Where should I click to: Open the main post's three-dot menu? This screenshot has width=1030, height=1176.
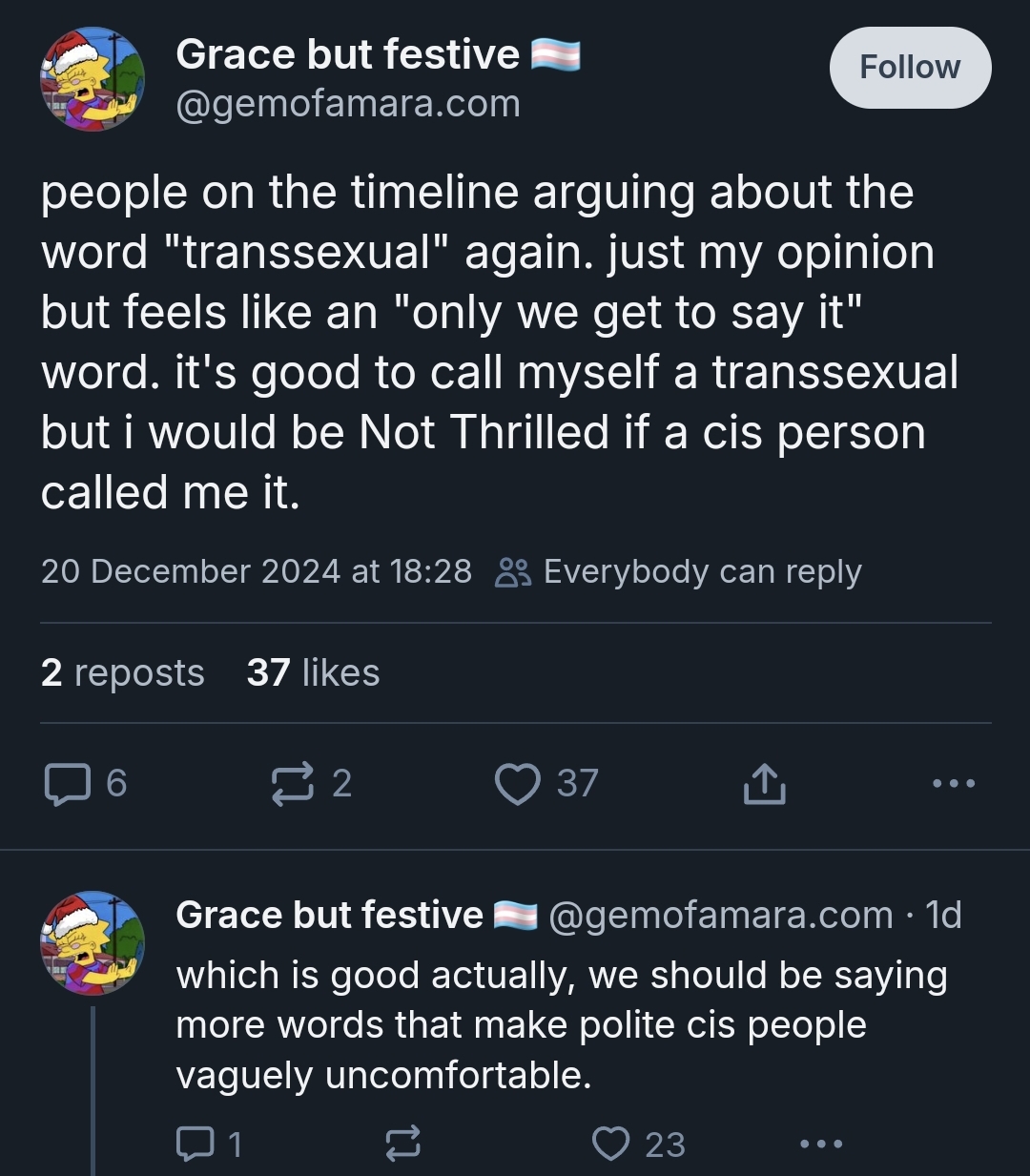pyautogui.click(x=954, y=784)
